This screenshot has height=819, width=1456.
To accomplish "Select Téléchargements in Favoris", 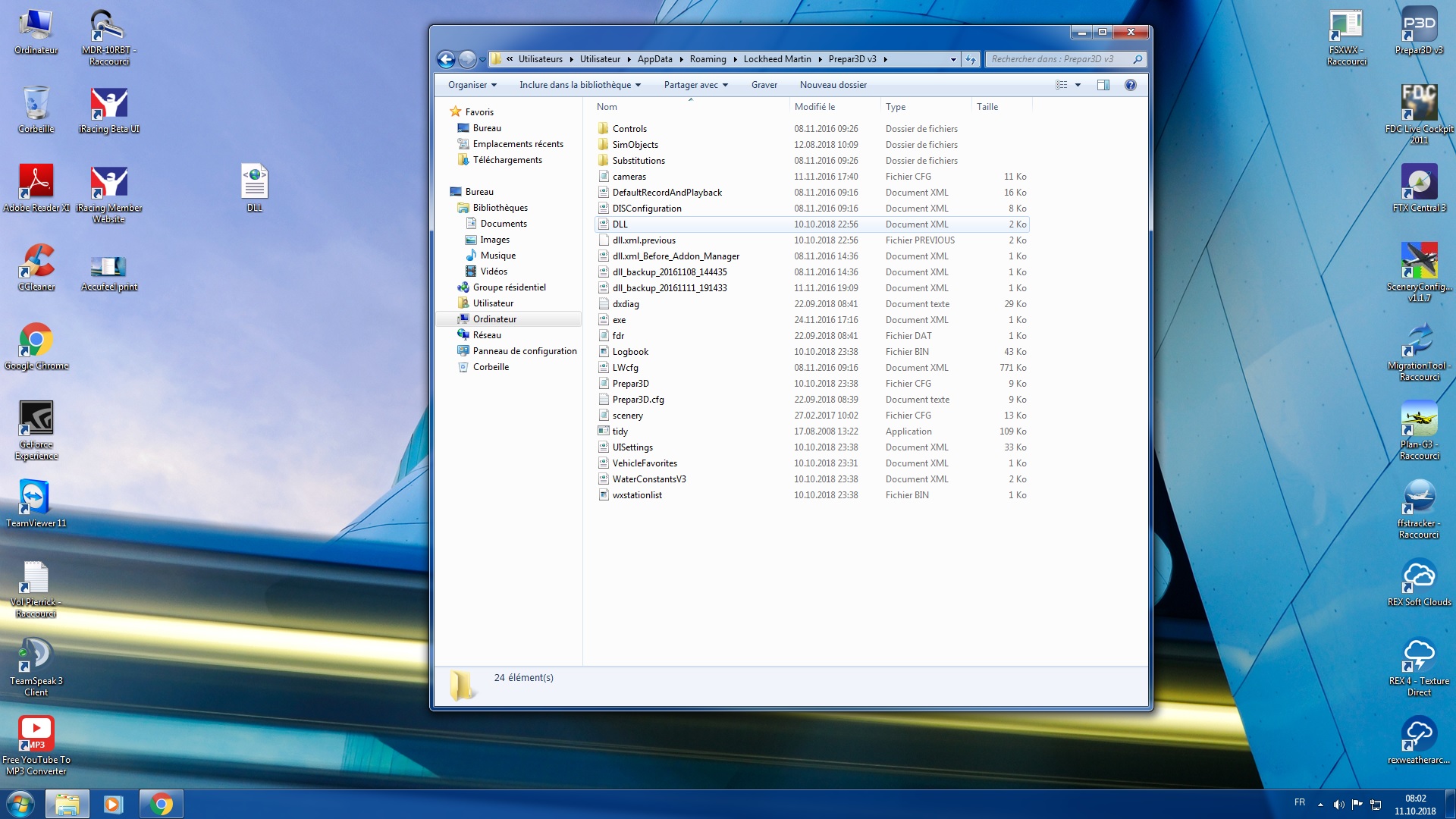I will [x=507, y=160].
